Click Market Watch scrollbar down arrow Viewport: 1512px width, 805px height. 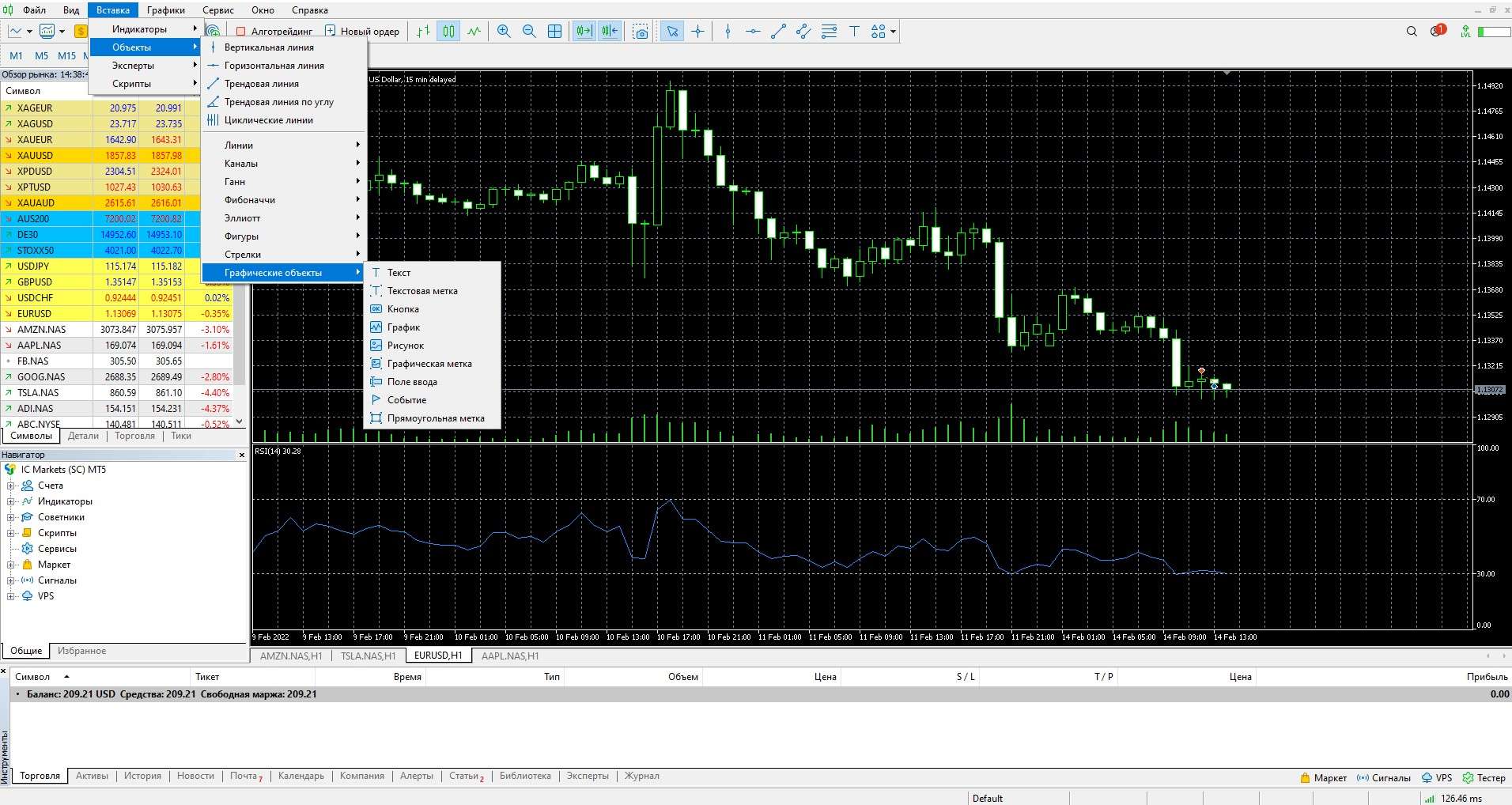240,422
